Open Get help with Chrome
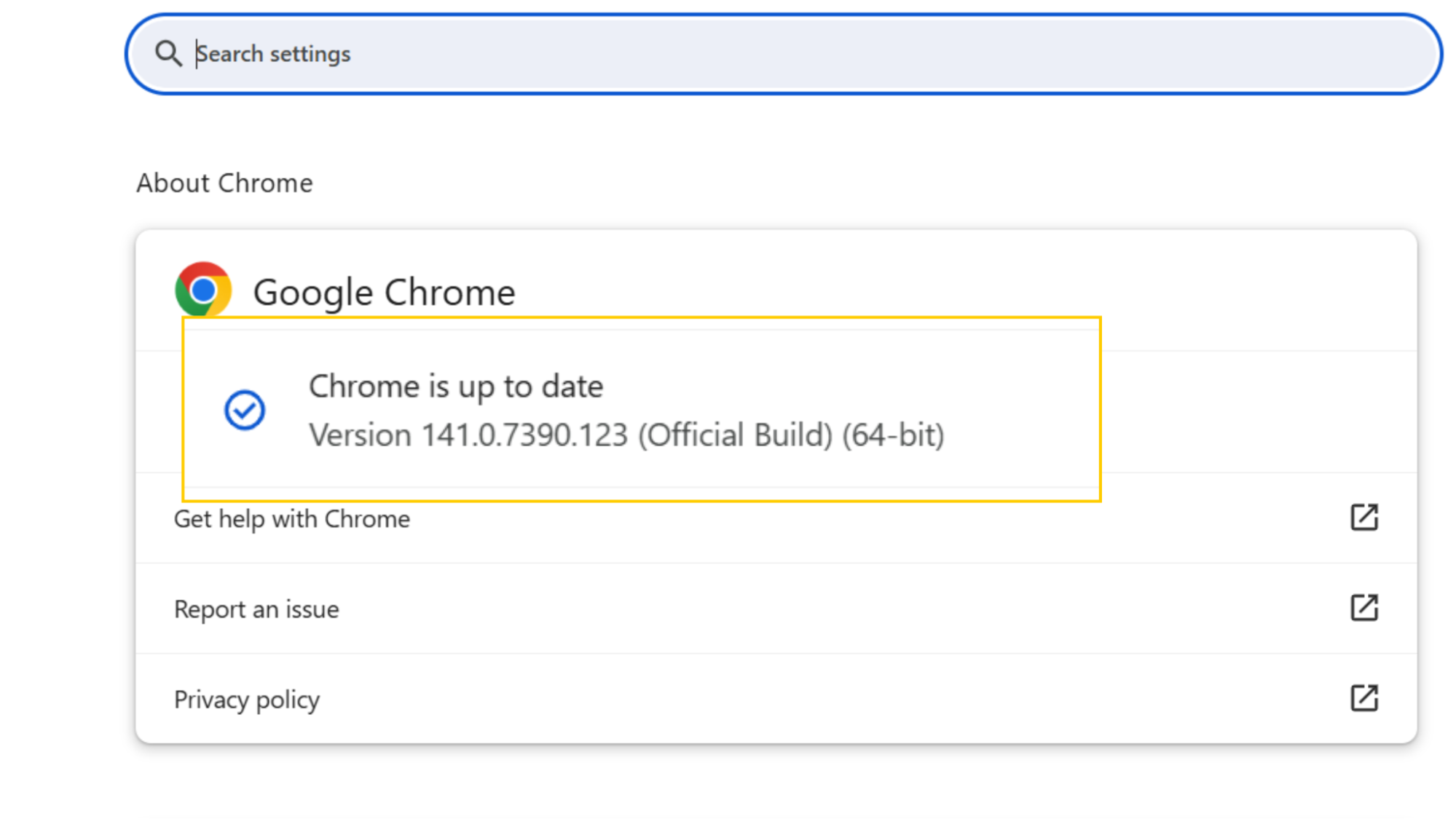 (x=291, y=518)
